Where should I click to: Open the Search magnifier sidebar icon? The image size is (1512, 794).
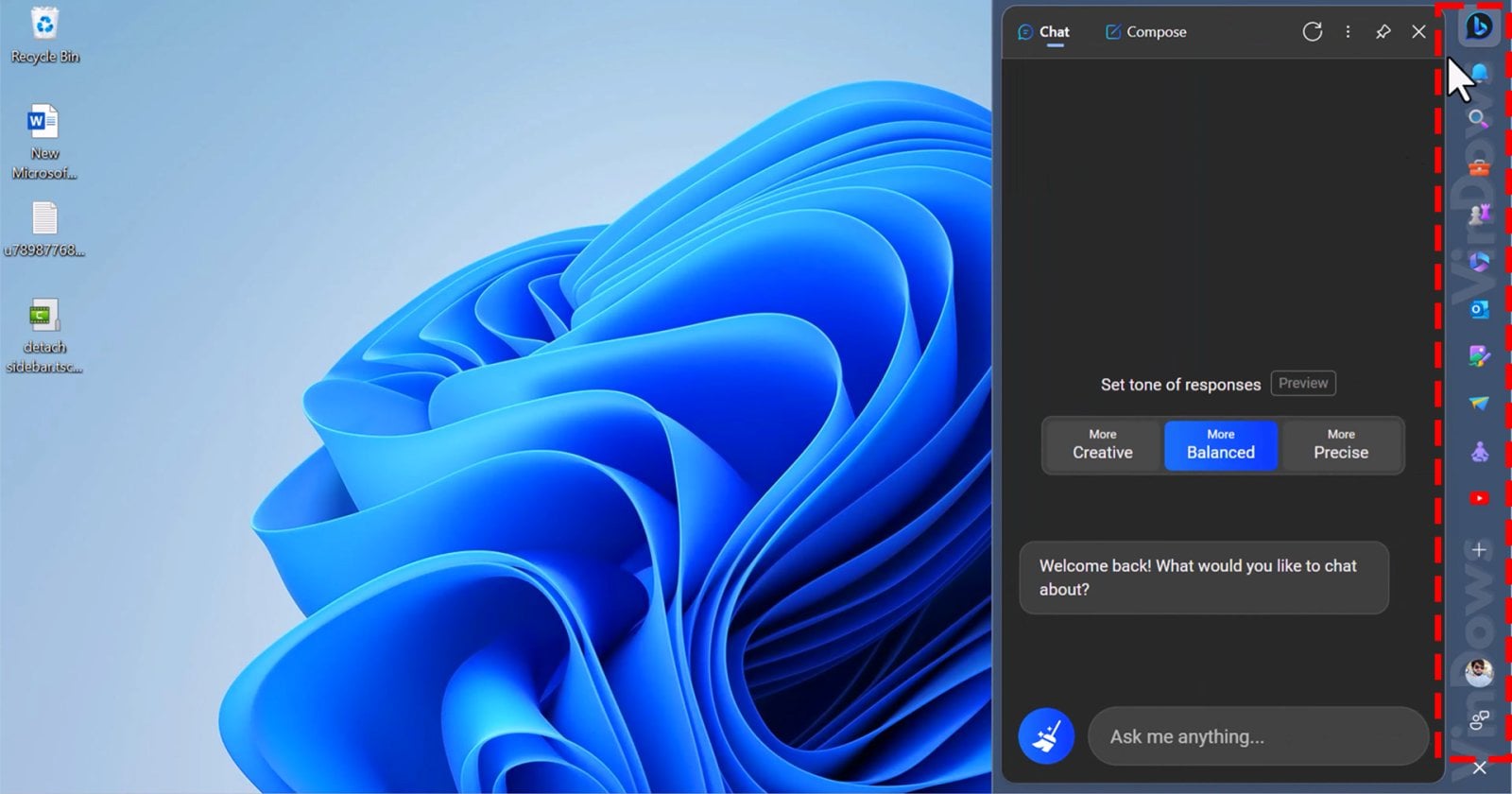click(1478, 119)
